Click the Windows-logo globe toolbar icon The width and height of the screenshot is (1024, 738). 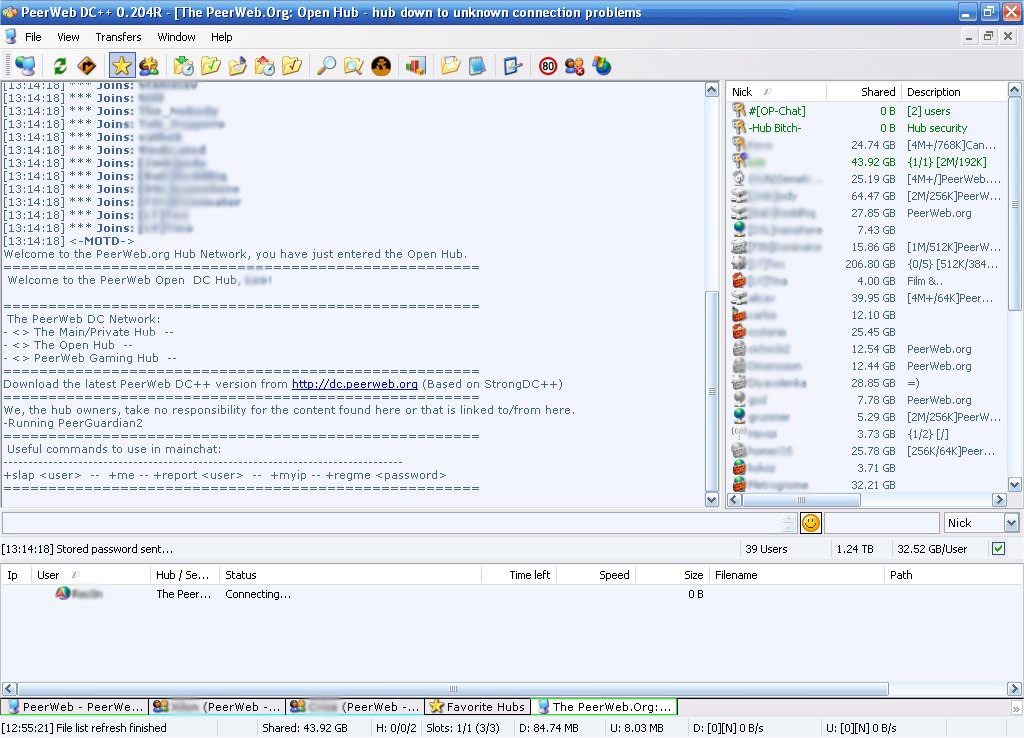pos(601,66)
